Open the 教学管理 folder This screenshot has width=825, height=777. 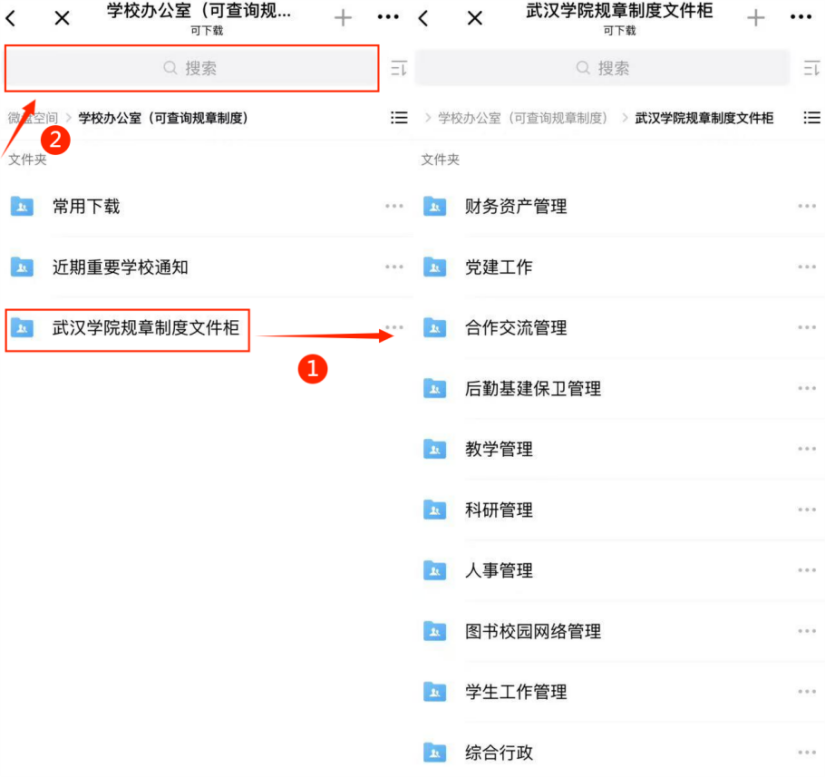(498, 449)
